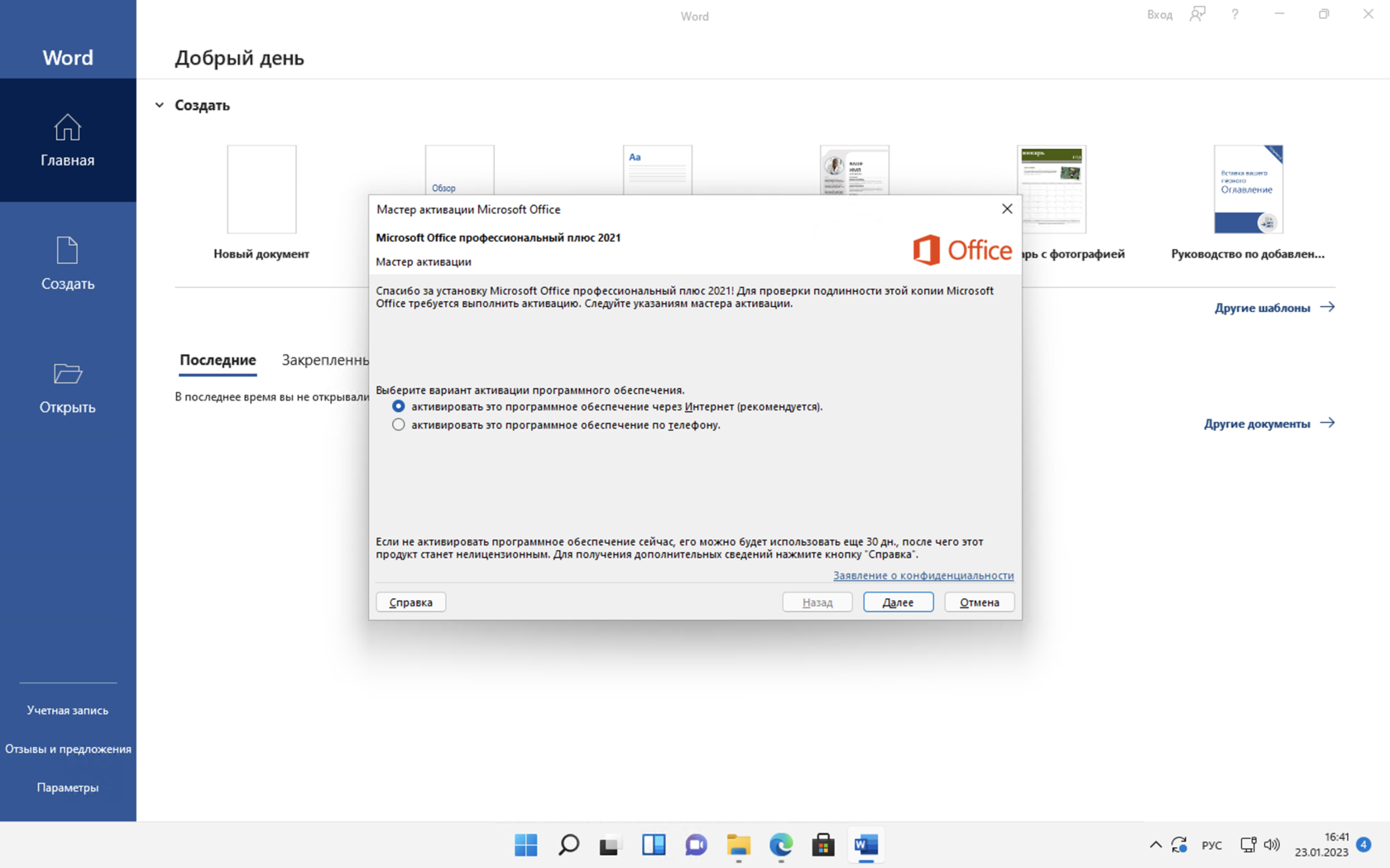Open the Создать page in sidebar

pos(68,264)
